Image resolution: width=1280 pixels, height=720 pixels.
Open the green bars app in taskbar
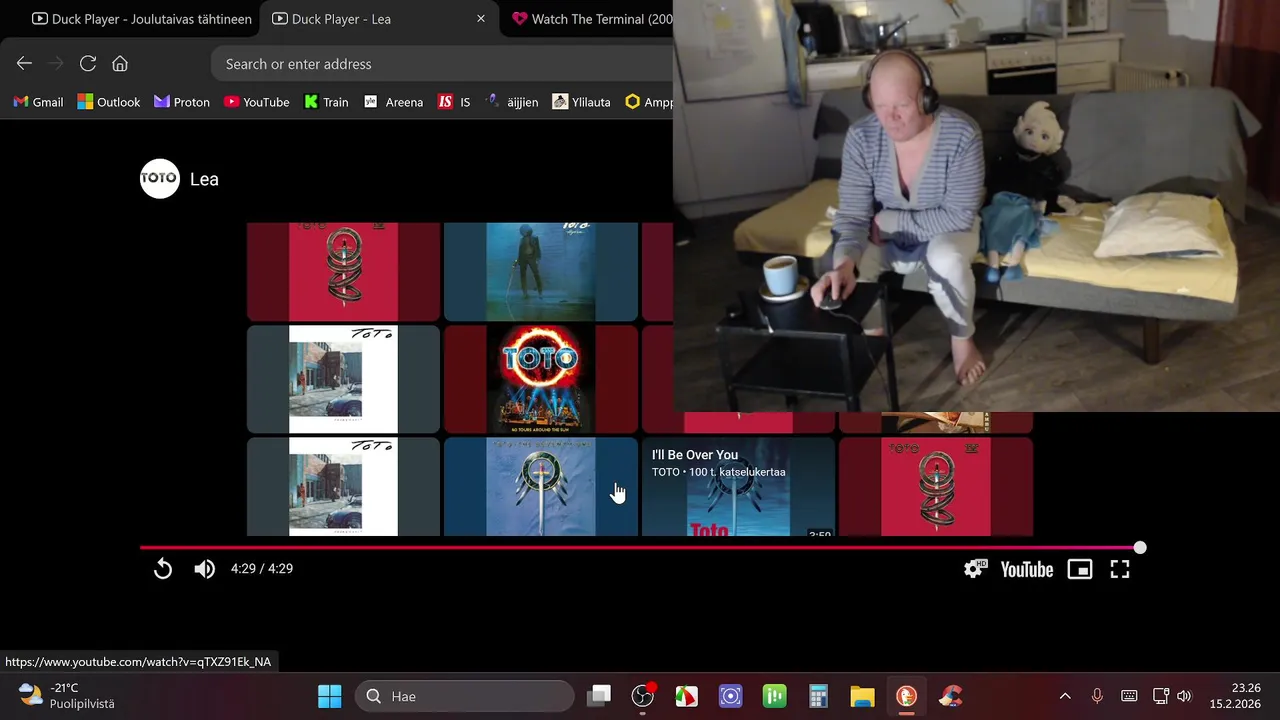coord(775,696)
